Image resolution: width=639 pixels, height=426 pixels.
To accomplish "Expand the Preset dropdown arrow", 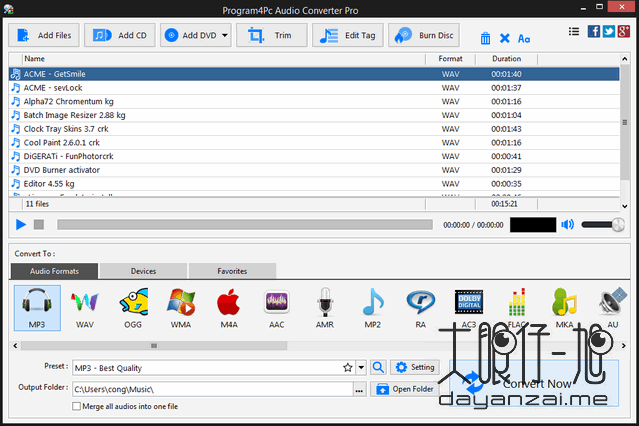I will [x=361, y=368].
